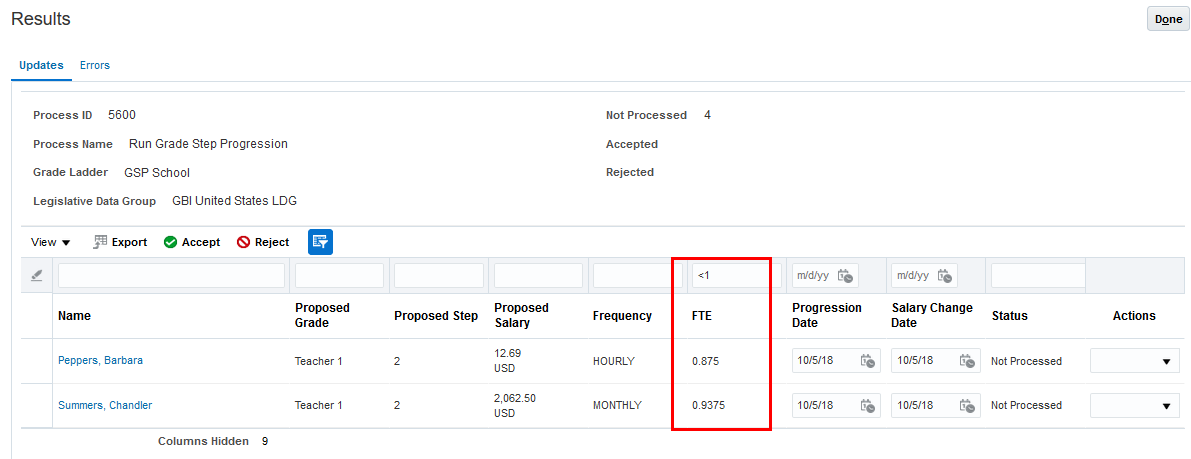Open the Summers, Chandler employee link
The width and height of the screenshot is (1191, 459).
[105, 405]
